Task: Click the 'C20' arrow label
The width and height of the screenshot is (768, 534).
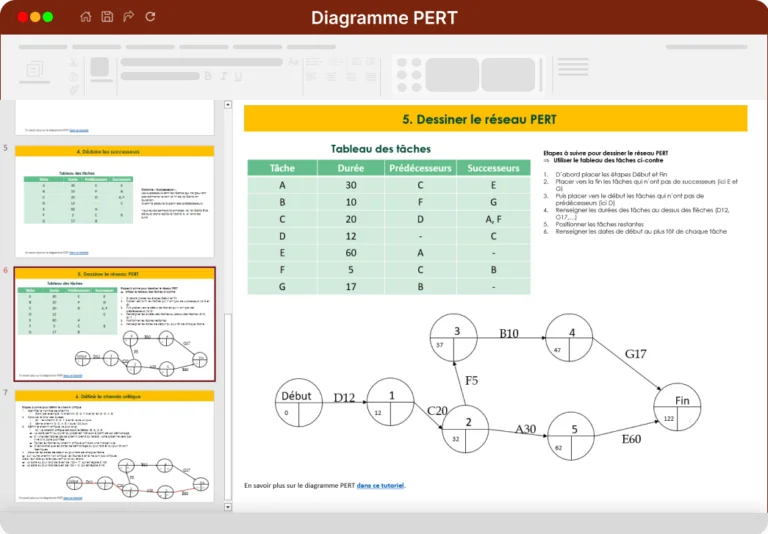Action: 437,411
